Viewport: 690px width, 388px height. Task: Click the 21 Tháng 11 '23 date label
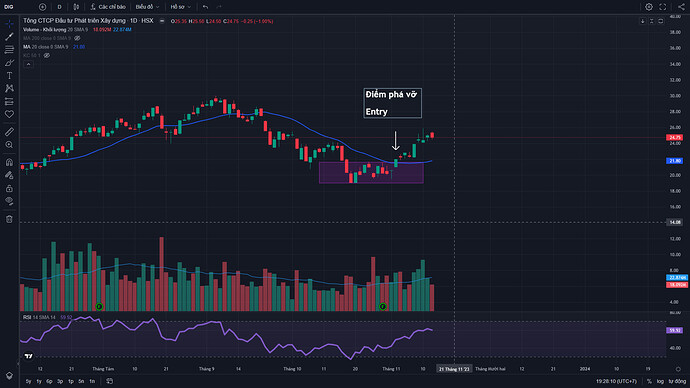pyautogui.click(x=454, y=369)
